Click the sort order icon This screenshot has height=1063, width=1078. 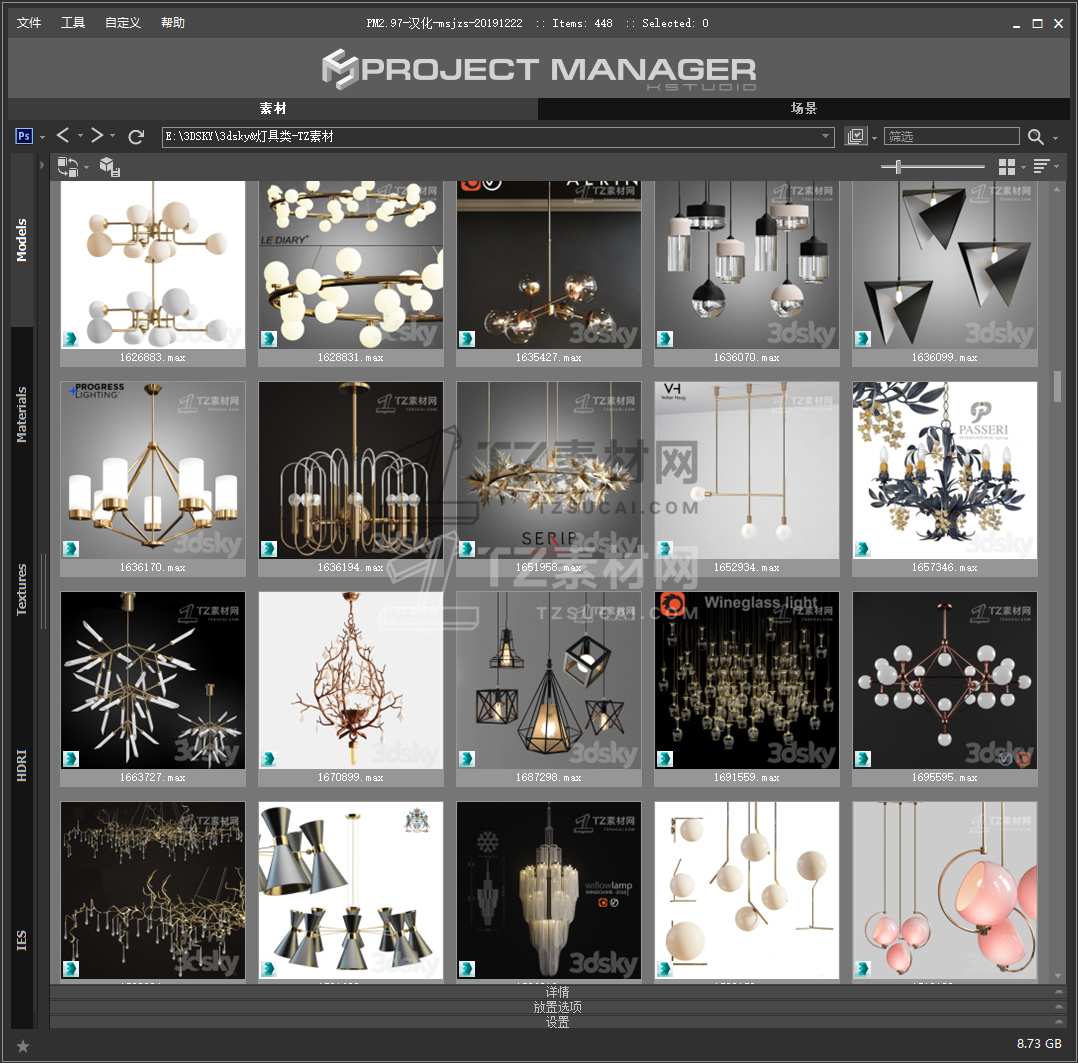(1041, 166)
